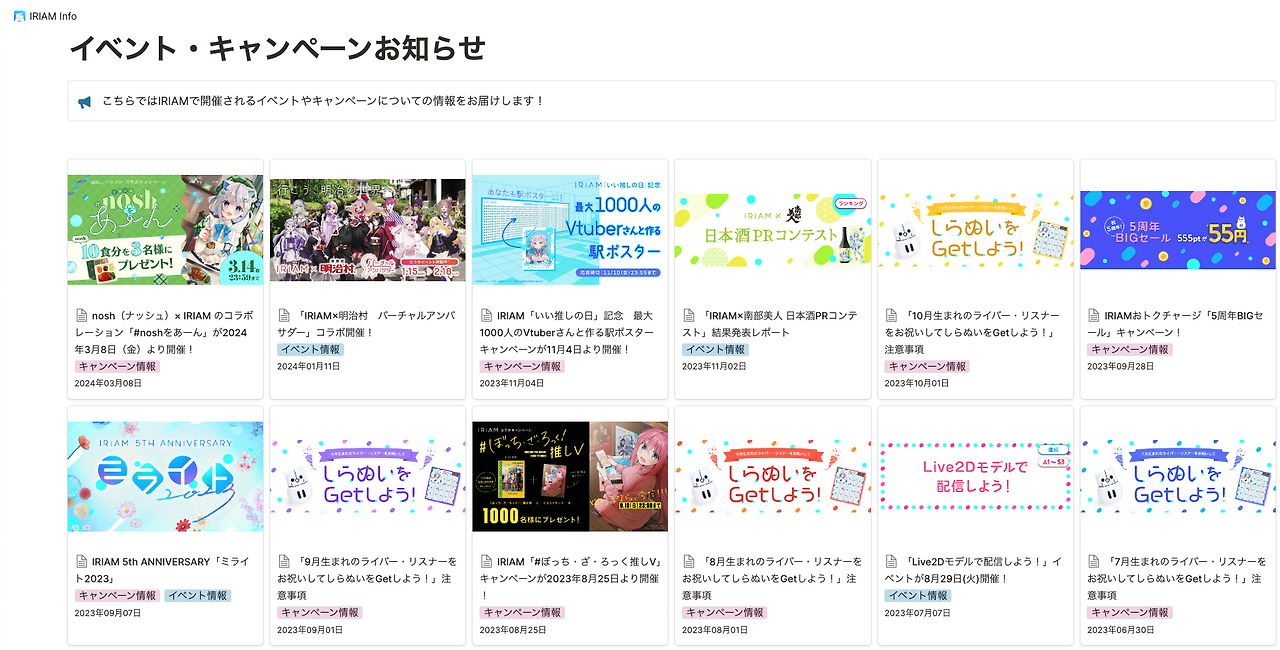
Task: Click the イベント・キャンペーンお知らせ heading
Action: point(277,48)
